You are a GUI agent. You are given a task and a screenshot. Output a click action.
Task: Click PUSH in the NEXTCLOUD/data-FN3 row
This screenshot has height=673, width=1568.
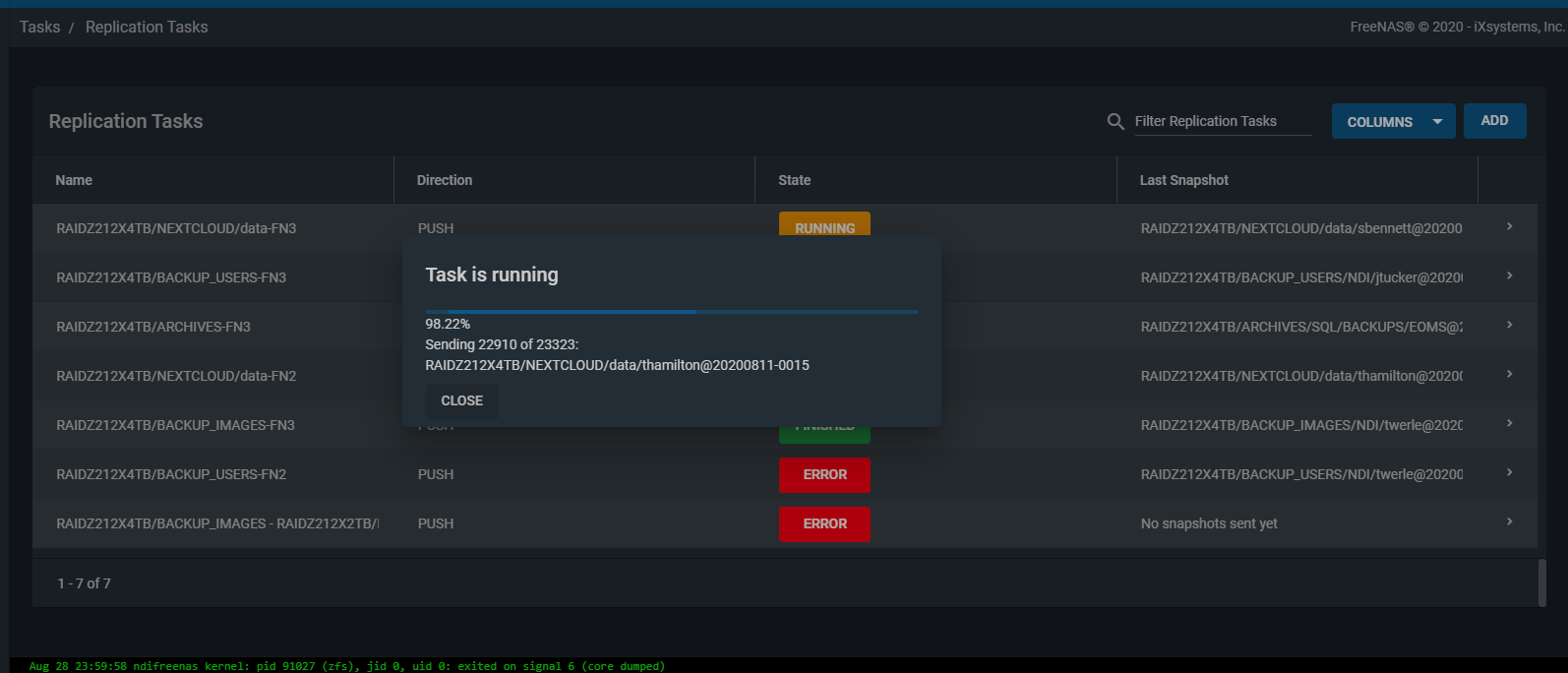click(x=436, y=228)
